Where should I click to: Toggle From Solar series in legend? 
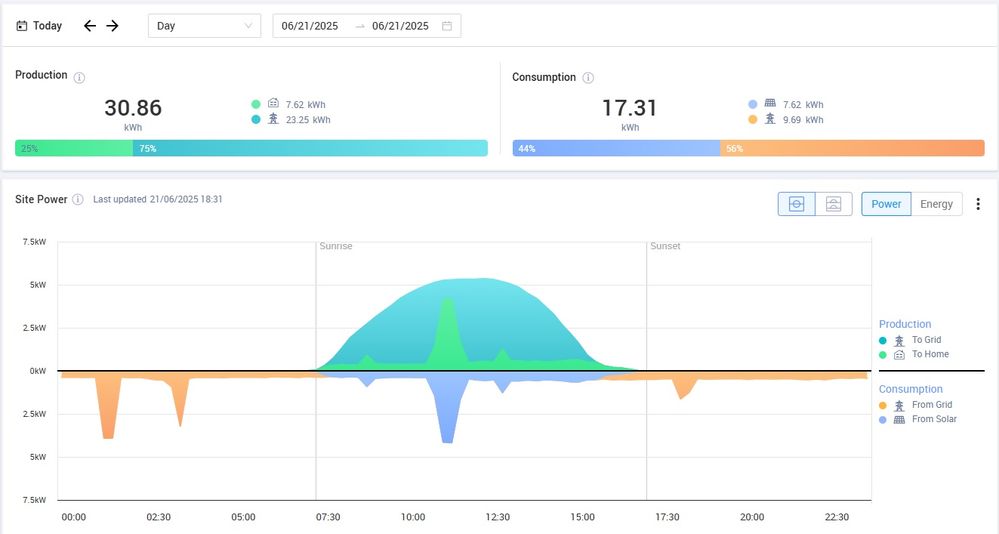[x=933, y=419]
